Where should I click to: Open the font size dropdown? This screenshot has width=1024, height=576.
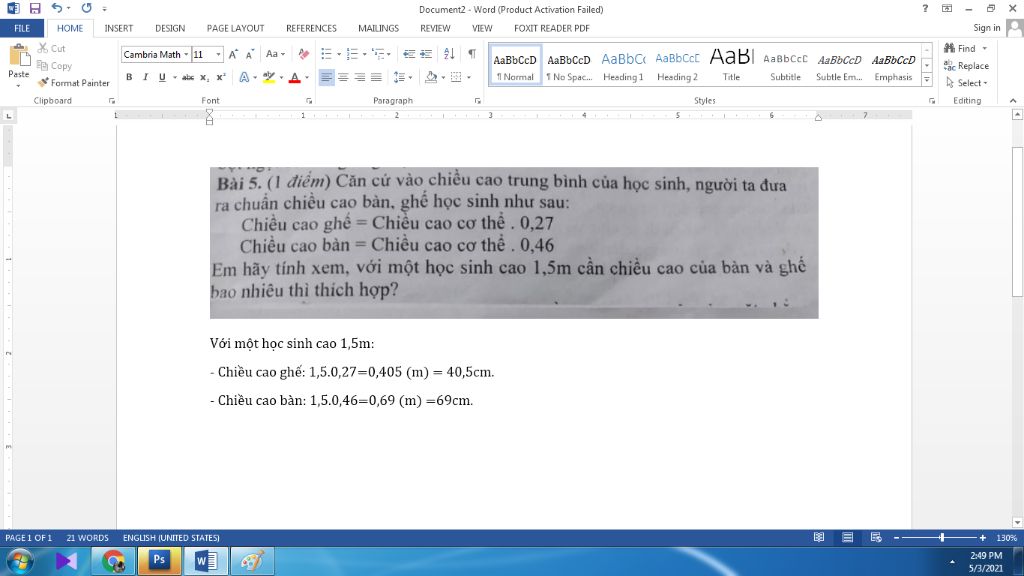click(x=218, y=55)
